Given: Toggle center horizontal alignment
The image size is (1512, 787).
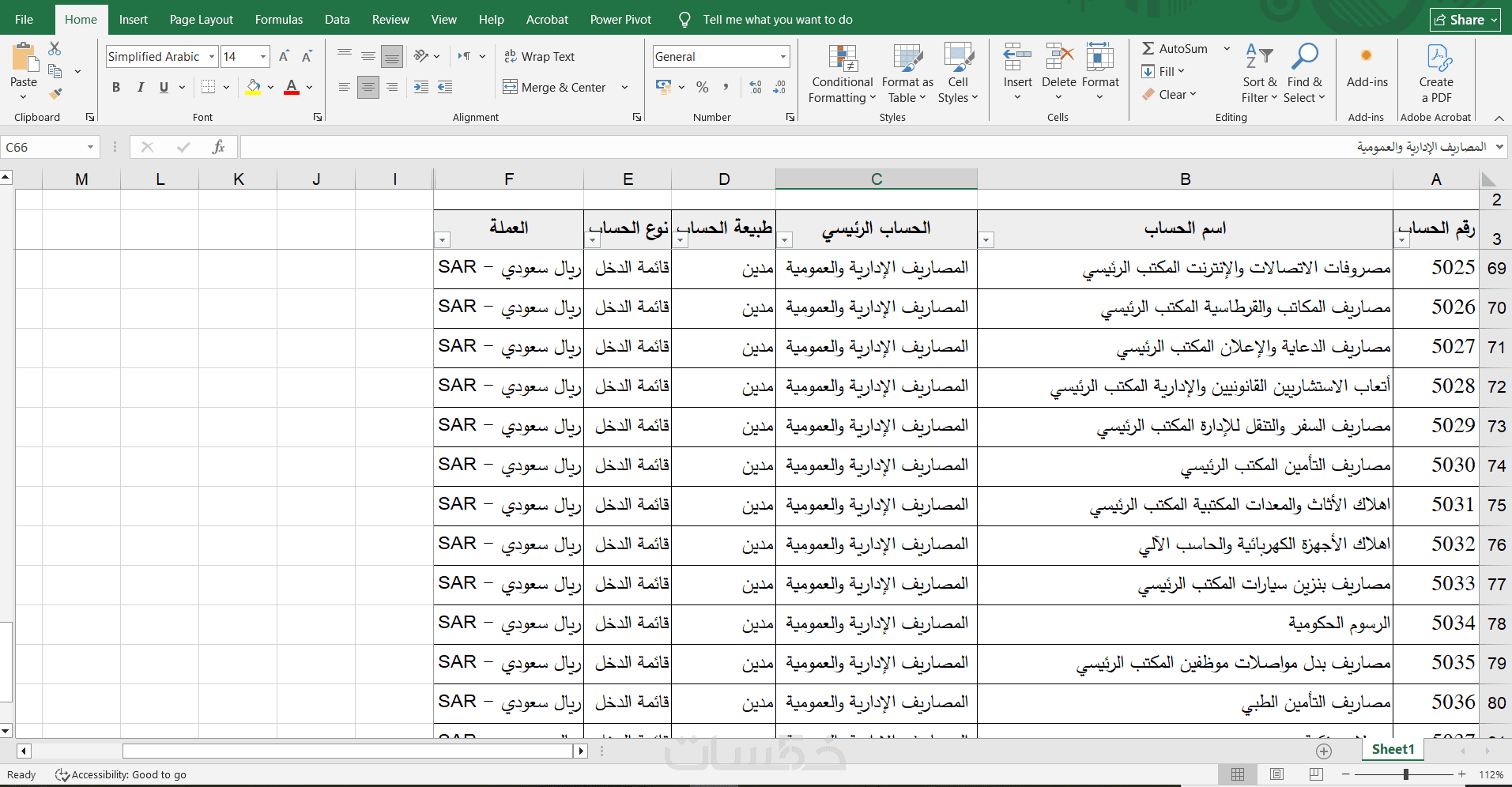Looking at the screenshot, I should (x=368, y=87).
